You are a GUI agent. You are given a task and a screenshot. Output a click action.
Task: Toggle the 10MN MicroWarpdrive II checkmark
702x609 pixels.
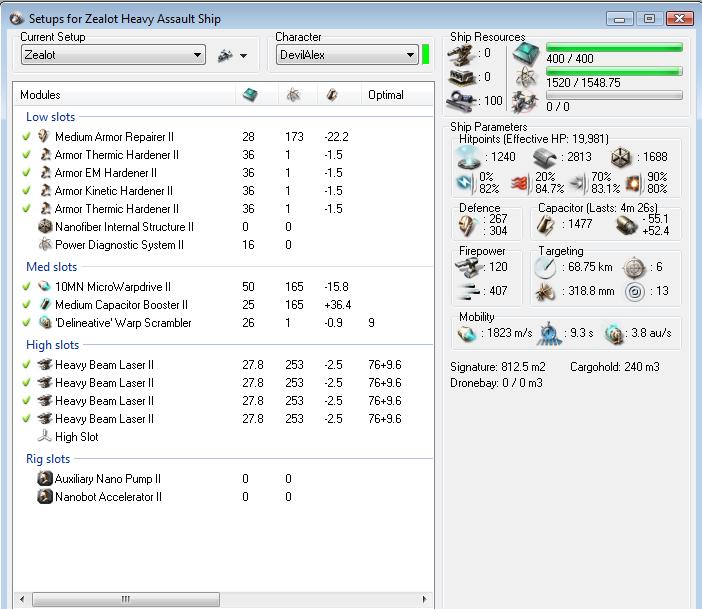tap(26, 286)
